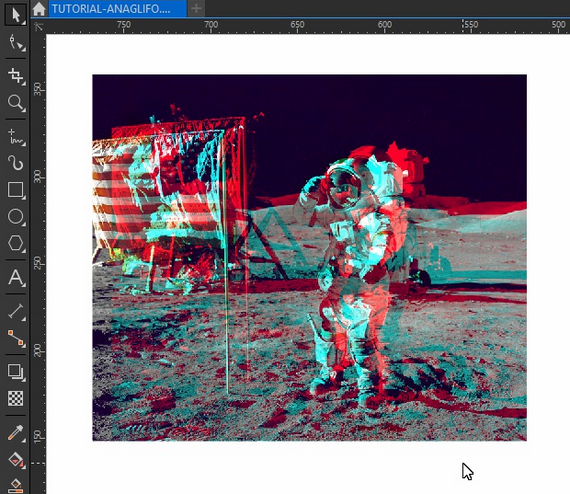Select the Color Eyedropper tool
The height and width of the screenshot is (494, 570).
pyautogui.click(x=15, y=433)
